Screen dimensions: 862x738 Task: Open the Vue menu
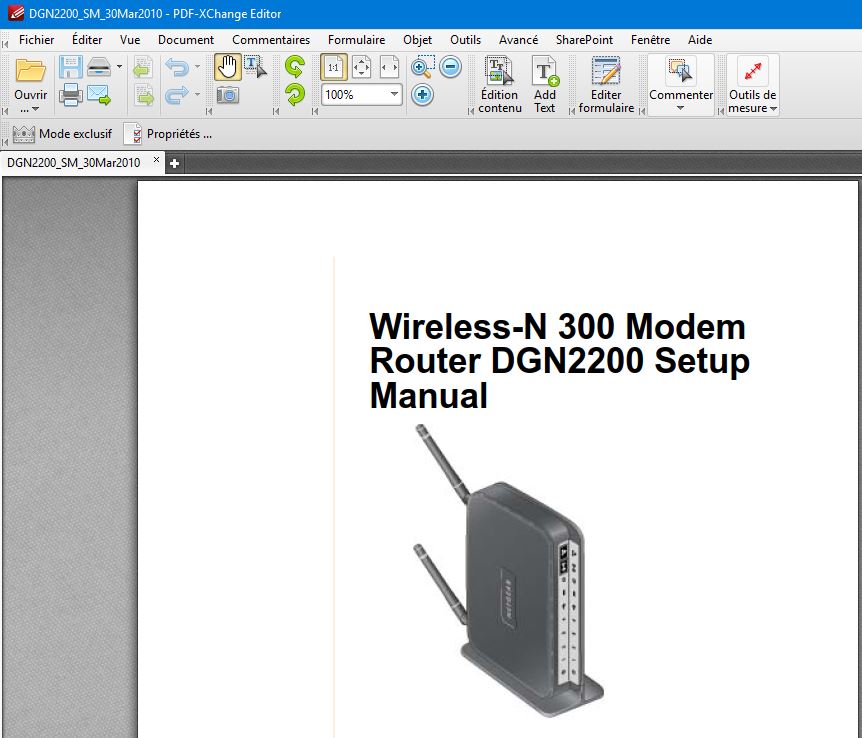[x=130, y=40]
